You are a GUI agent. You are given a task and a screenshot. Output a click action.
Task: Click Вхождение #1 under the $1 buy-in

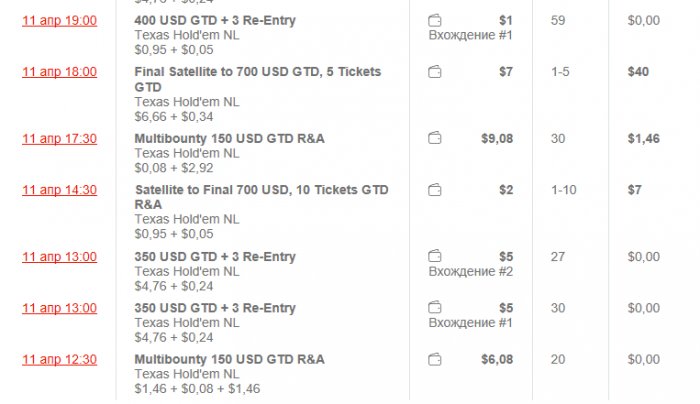coord(470,35)
